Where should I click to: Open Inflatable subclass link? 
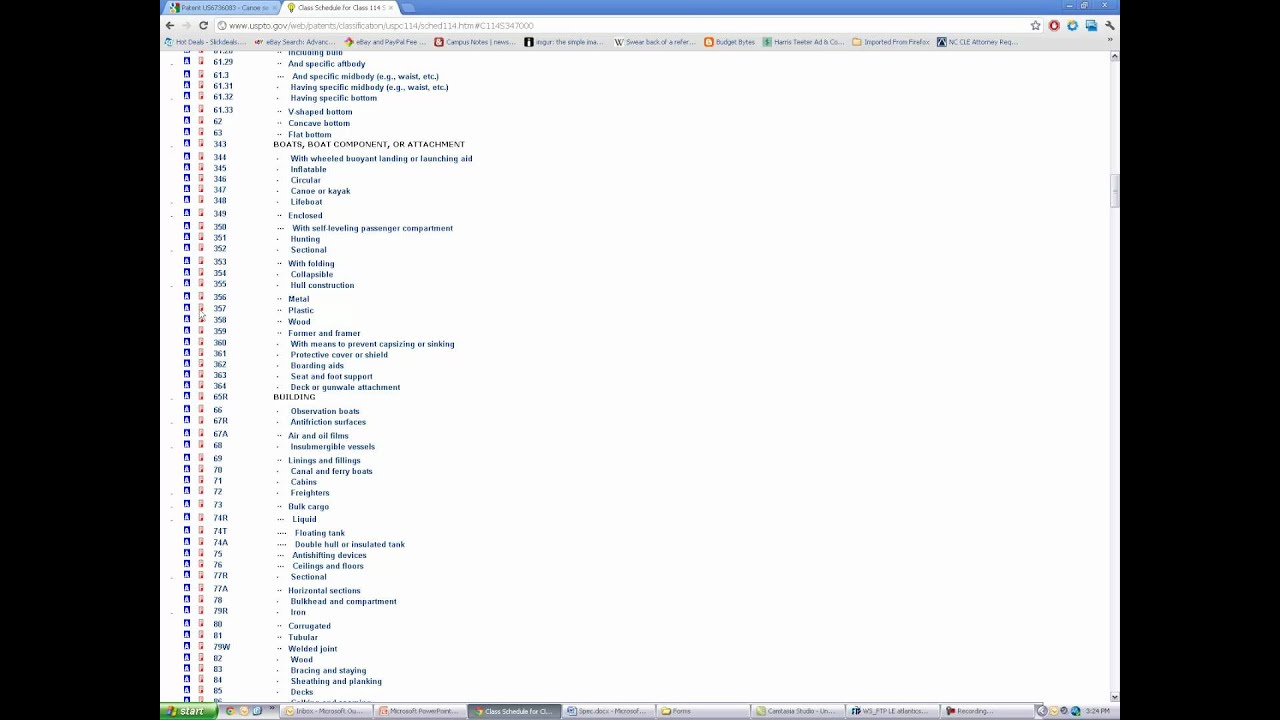coord(308,169)
